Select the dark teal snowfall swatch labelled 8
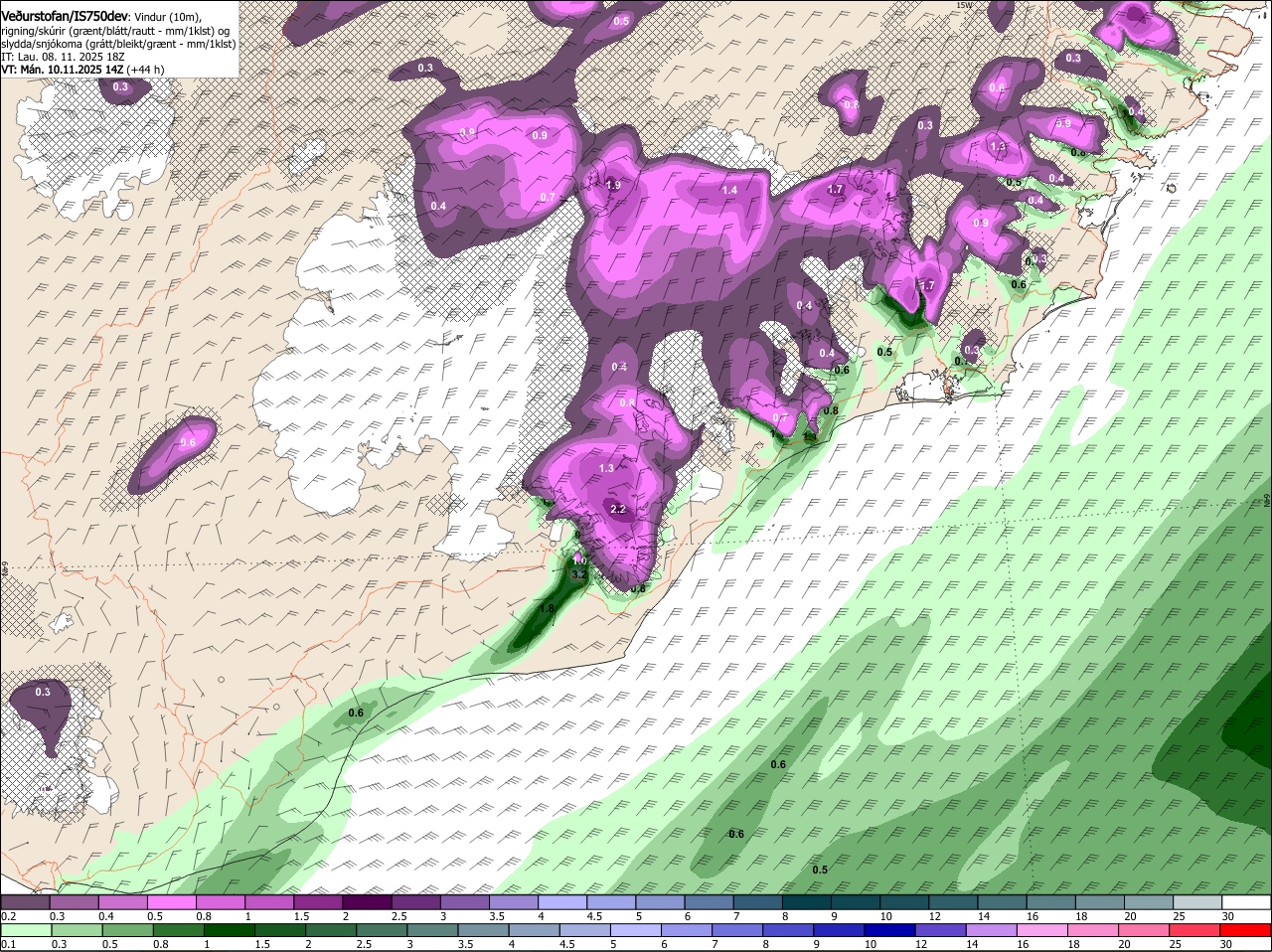 pos(806,901)
